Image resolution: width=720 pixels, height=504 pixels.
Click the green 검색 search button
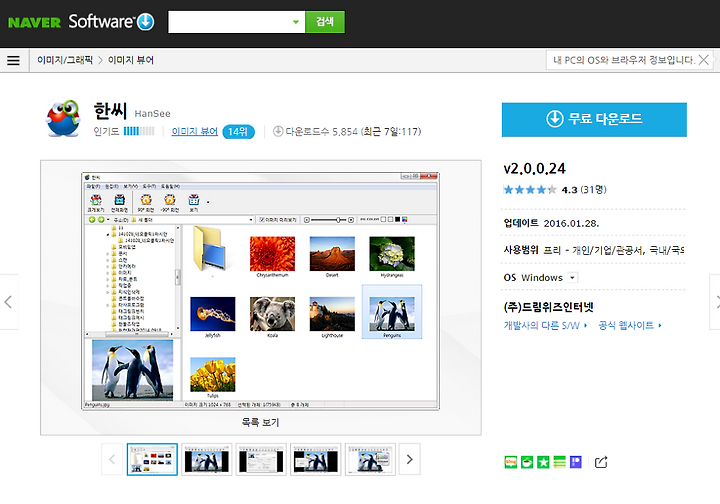[x=325, y=22]
